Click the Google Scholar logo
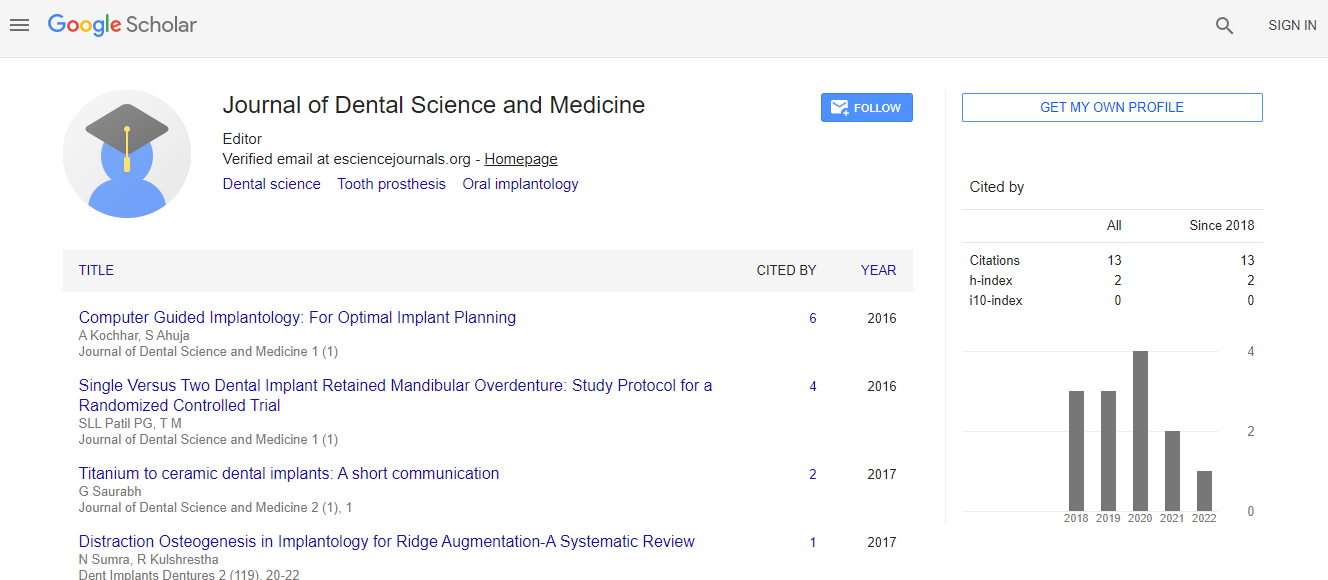 [122, 26]
